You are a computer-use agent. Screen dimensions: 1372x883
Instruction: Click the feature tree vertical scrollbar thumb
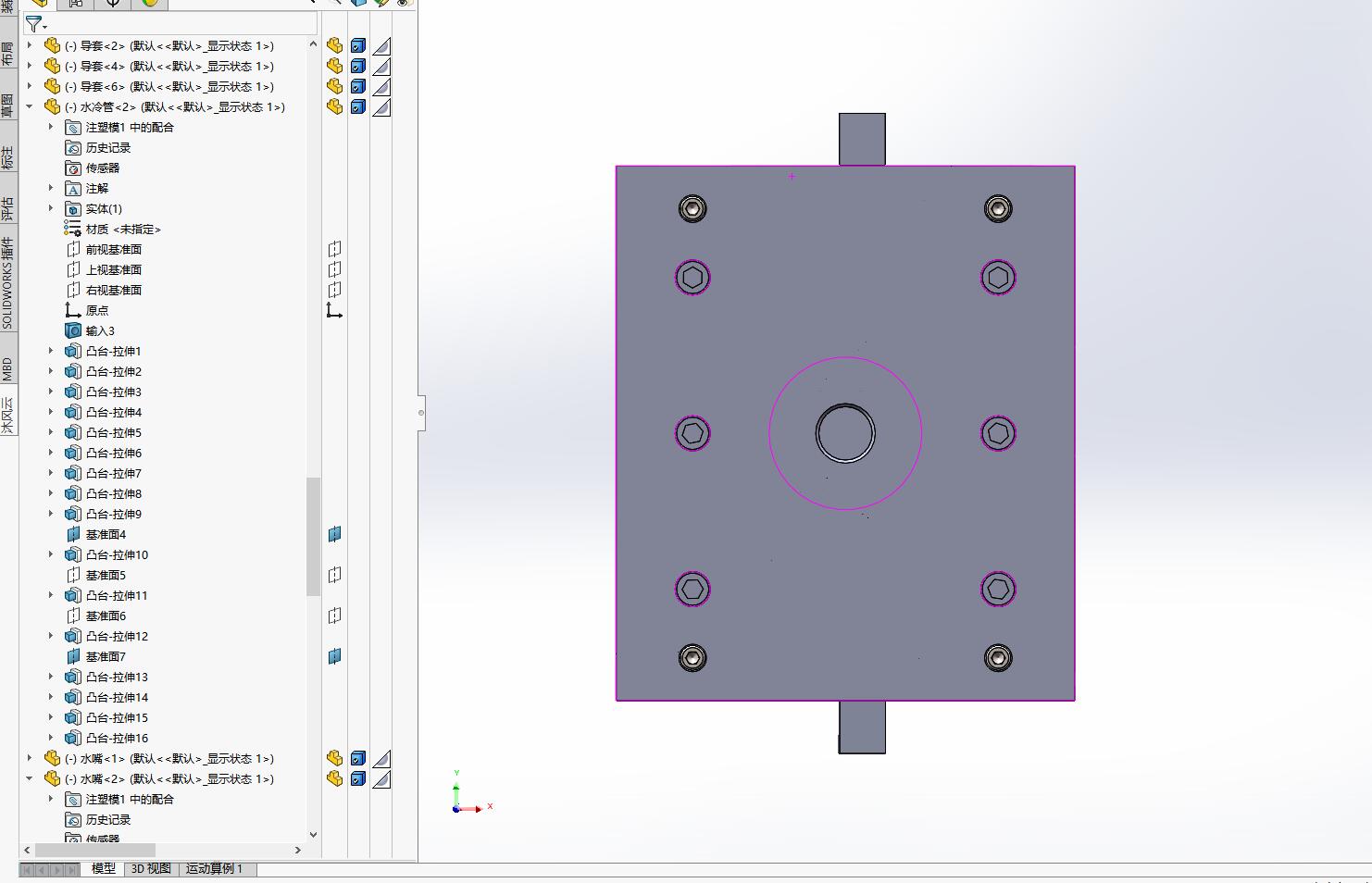pos(313,537)
